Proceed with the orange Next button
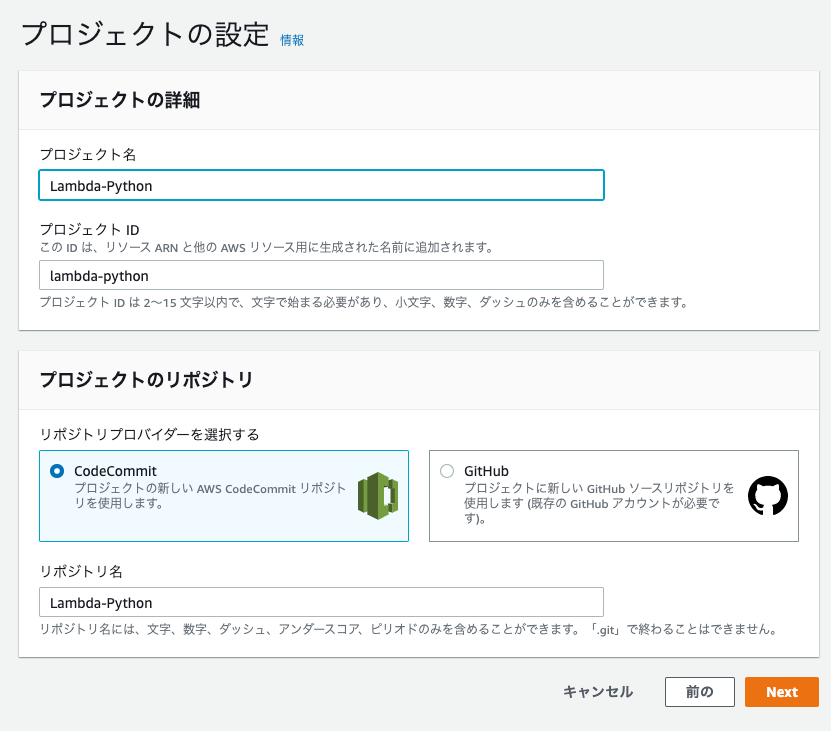The image size is (831, 731). [782, 692]
